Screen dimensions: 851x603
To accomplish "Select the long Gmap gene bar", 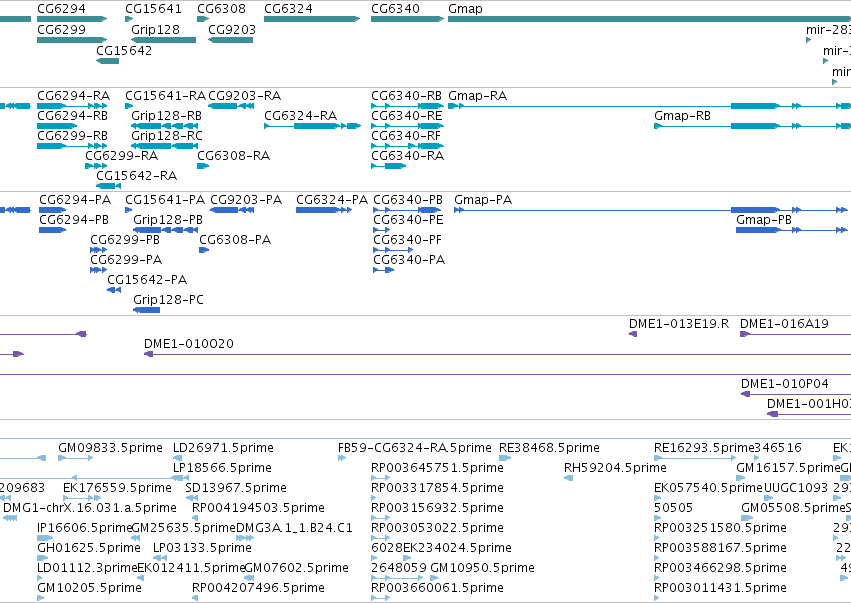I will pos(649,19).
